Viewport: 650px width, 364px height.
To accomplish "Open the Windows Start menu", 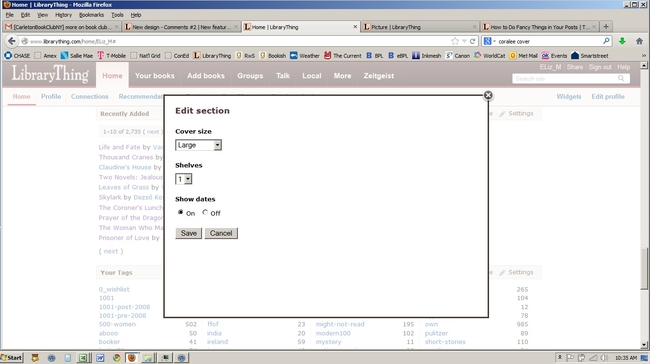I will [x=12, y=357].
